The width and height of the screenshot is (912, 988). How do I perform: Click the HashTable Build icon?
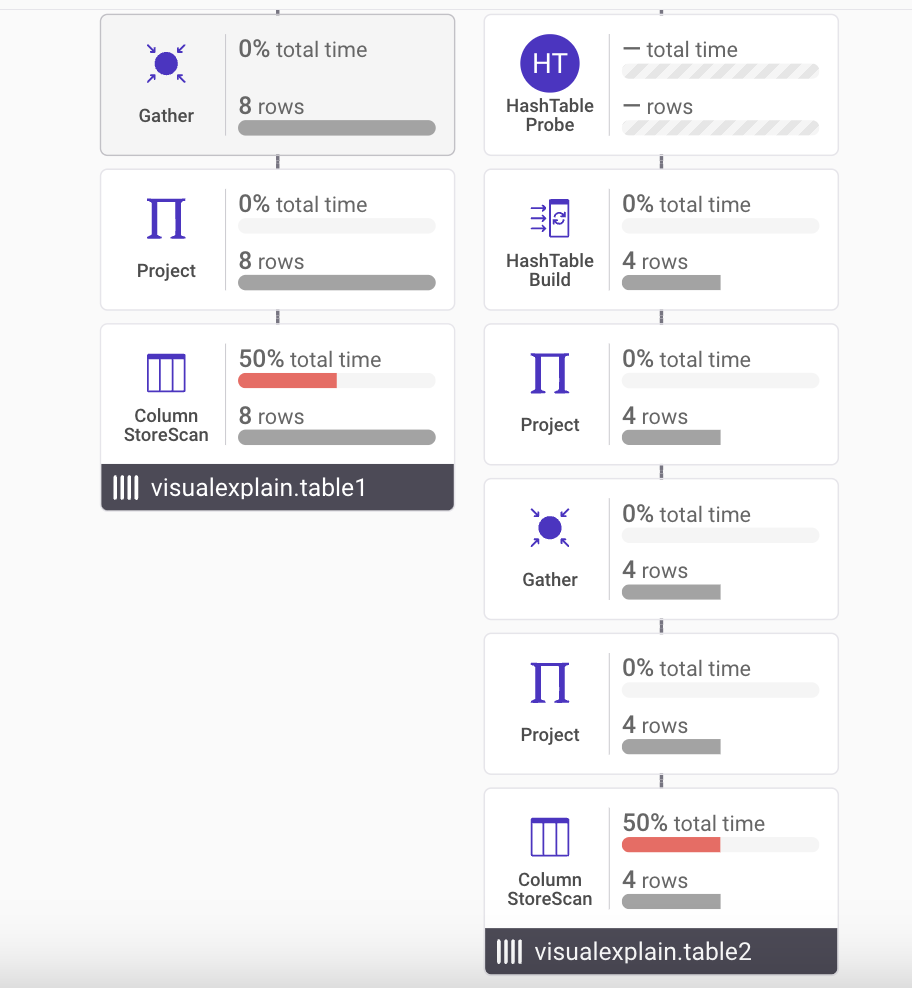pos(550,218)
